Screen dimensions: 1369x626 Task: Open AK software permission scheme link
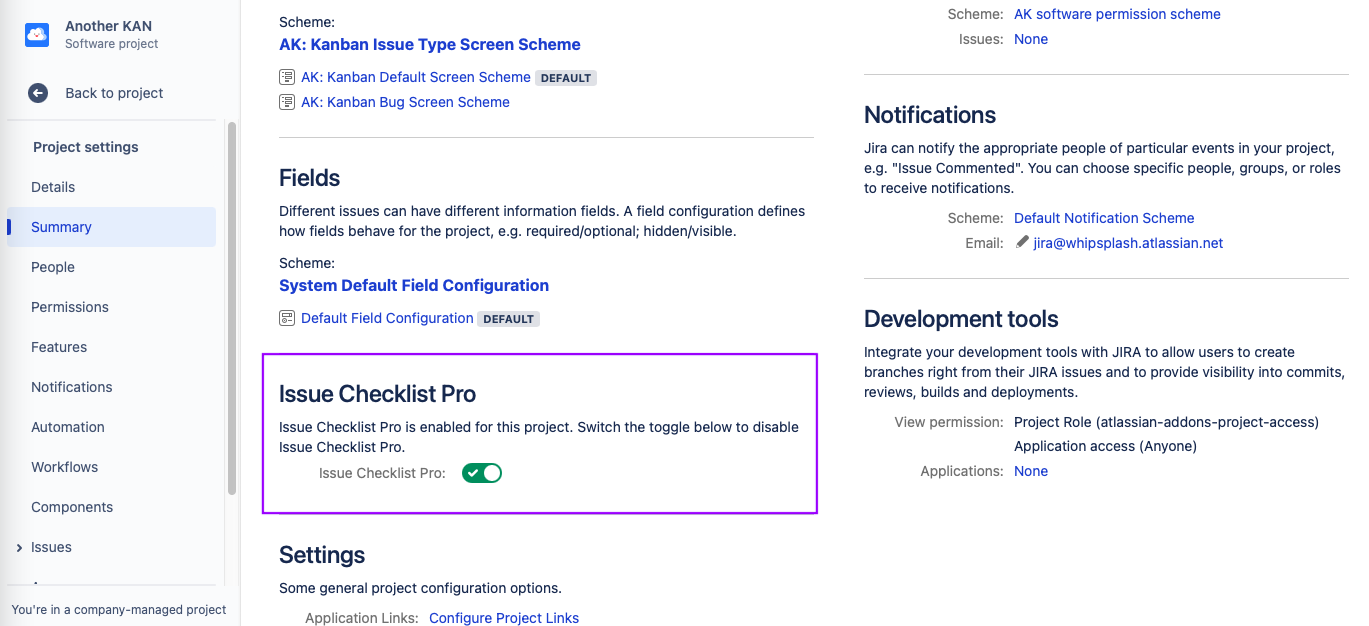click(1116, 14)
